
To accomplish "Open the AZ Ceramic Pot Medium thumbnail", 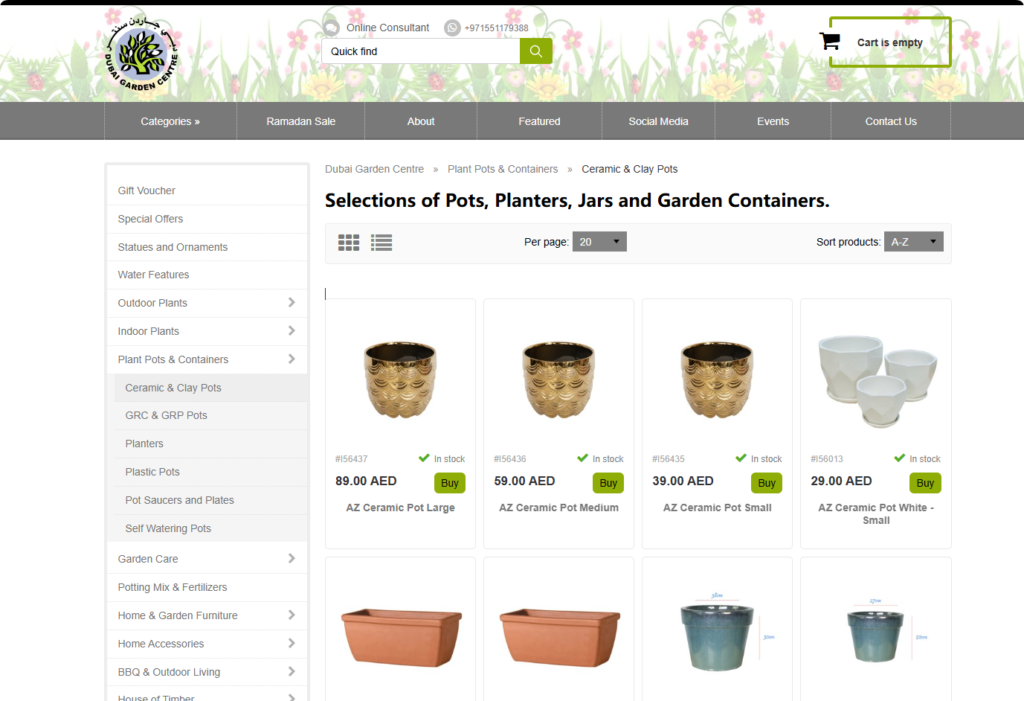I will pyautogui.click(x=558, y=380).
